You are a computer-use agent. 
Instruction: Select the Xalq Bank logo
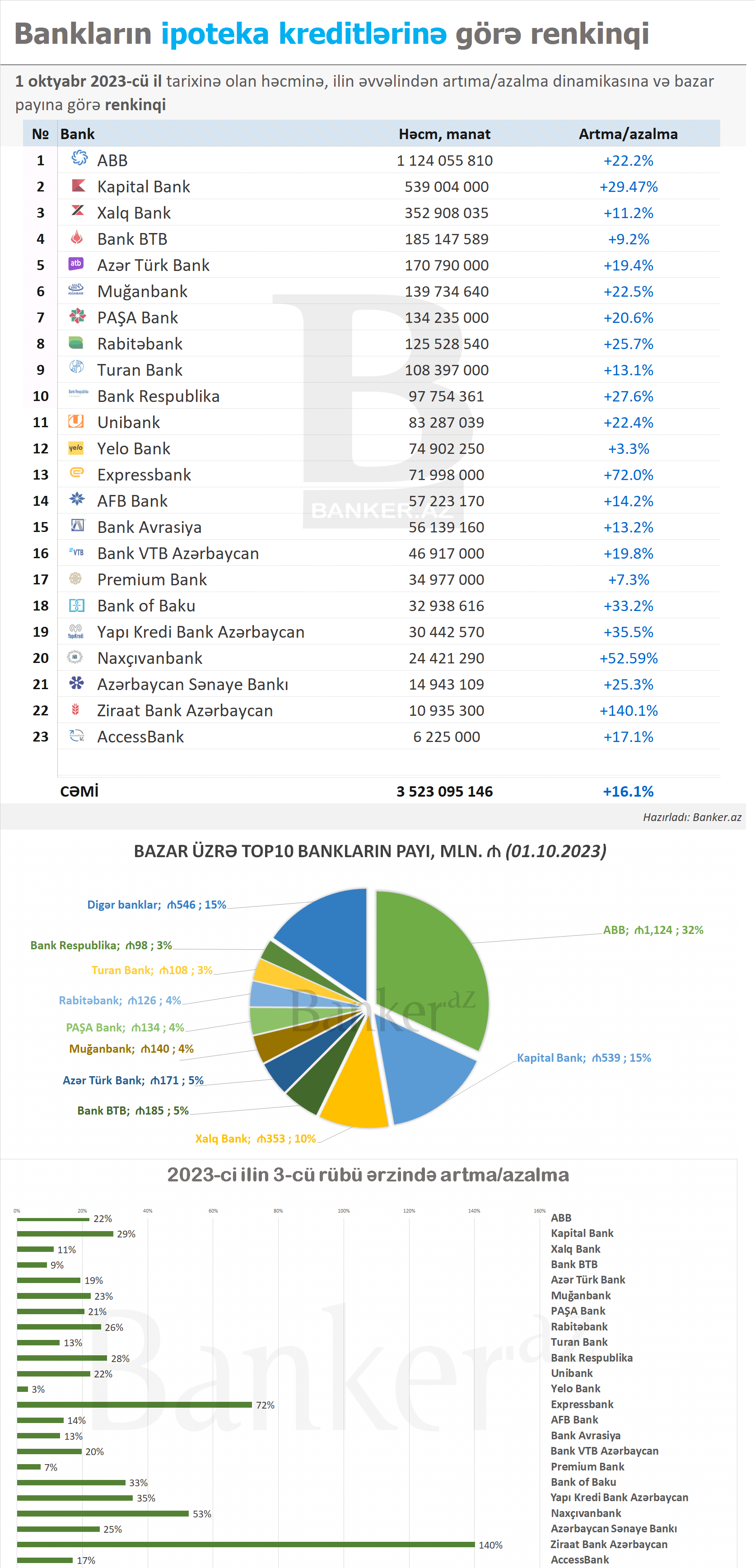pyautogui.click(x=77, y=210)
